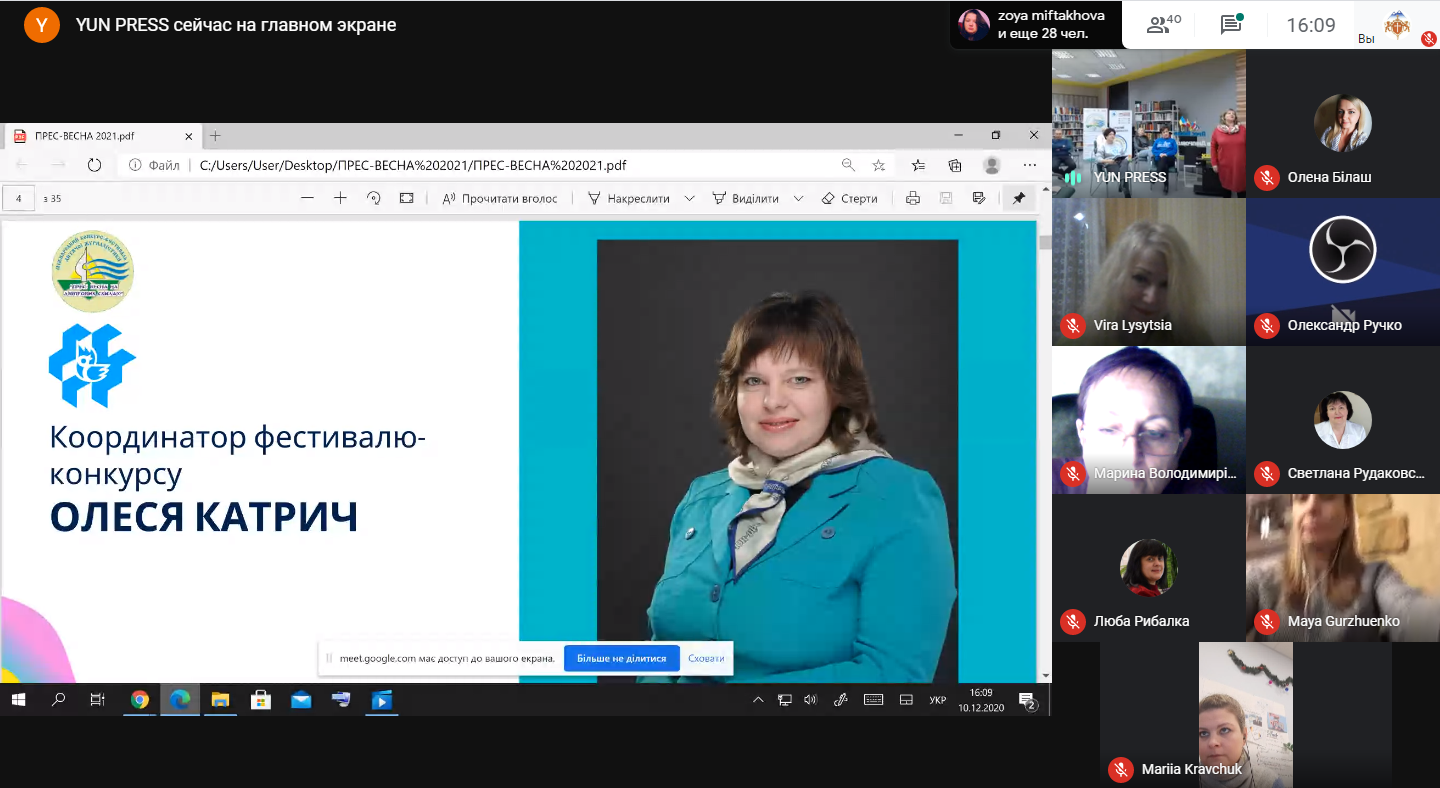The width and height of the screenshot is (1440, 788).
Task: Show hidden system tray icons chevron
Action: [758, 700]
